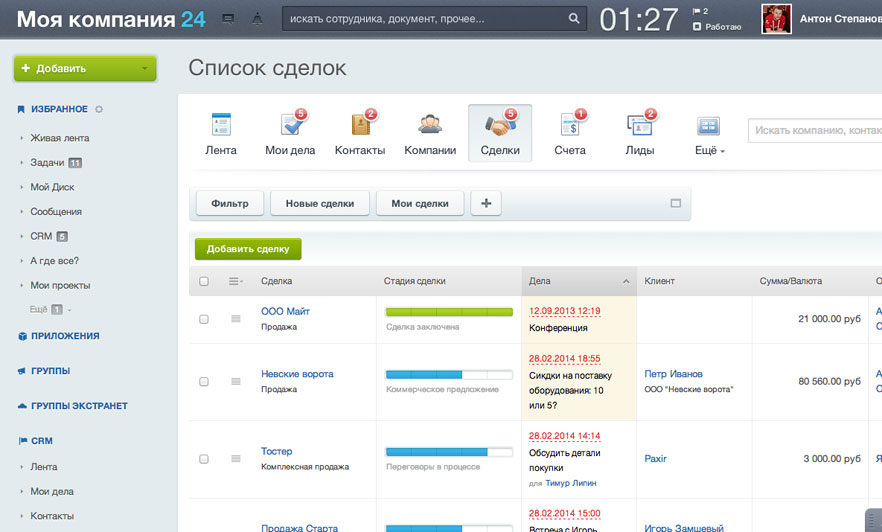The height and width of the screenshot is (532, 882).
Task: Check the box for ООО Майт deal
Action: click(x=204, y=319)
